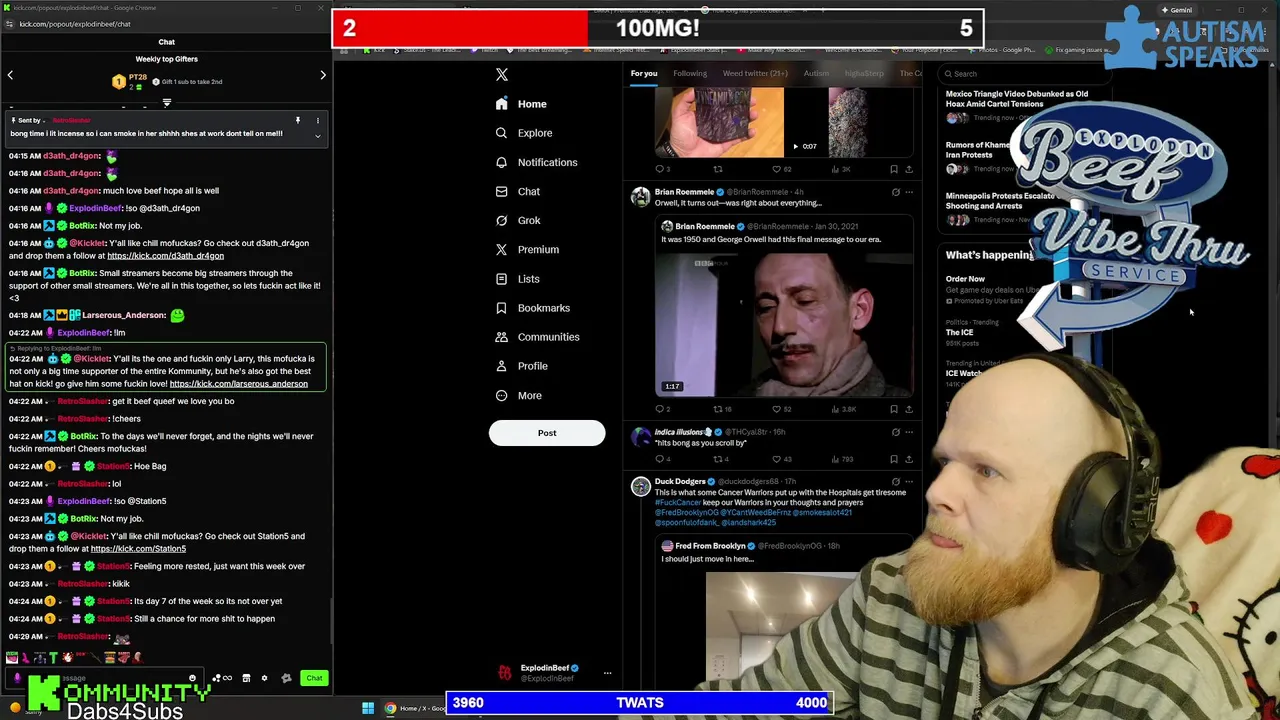Go to next weekly top gifter
This screenshot has width=1280, height=720.
(x=323, y=75)
